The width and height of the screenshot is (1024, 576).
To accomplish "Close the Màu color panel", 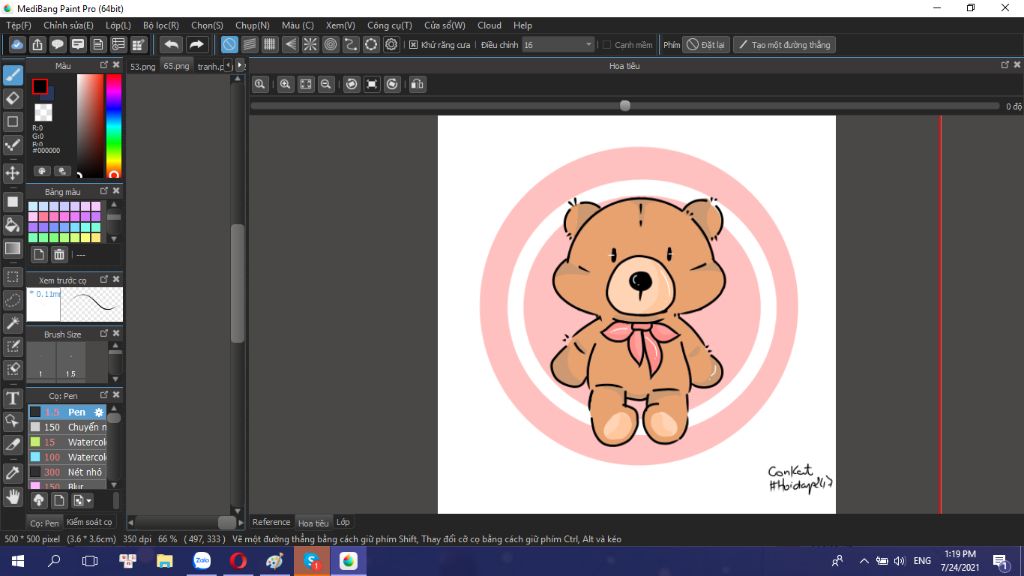I will point(116,65).
